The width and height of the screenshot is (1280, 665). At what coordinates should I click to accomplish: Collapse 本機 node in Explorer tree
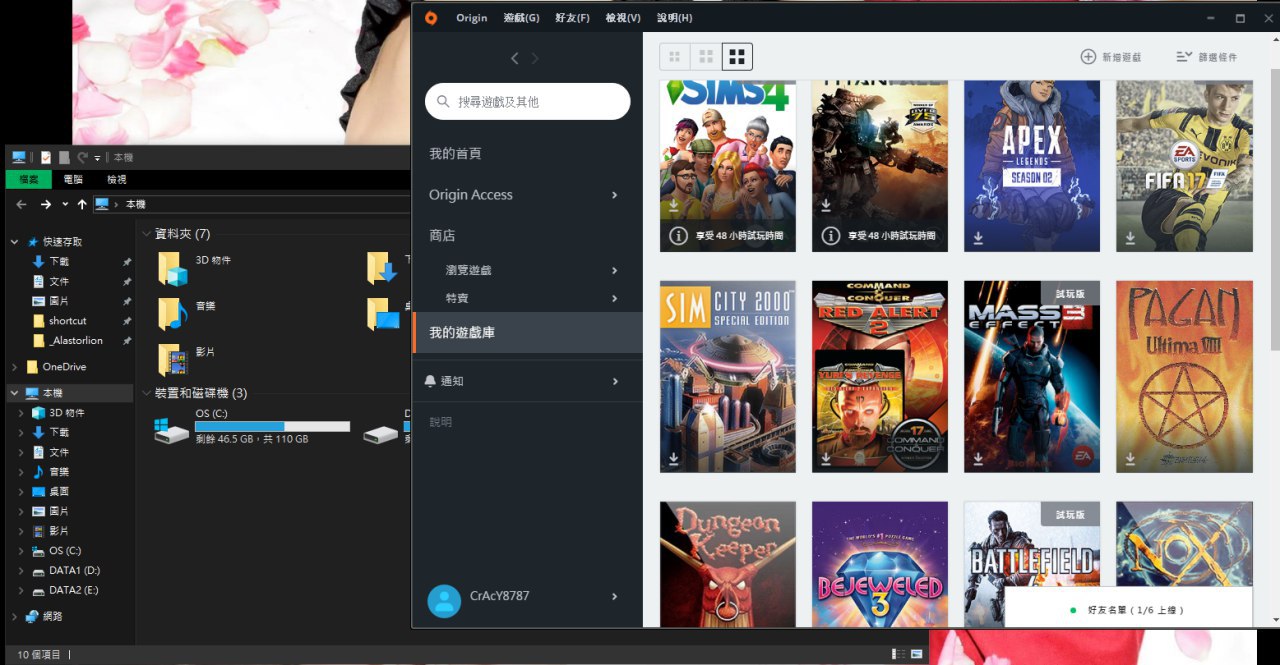click(x=15, y=393)
